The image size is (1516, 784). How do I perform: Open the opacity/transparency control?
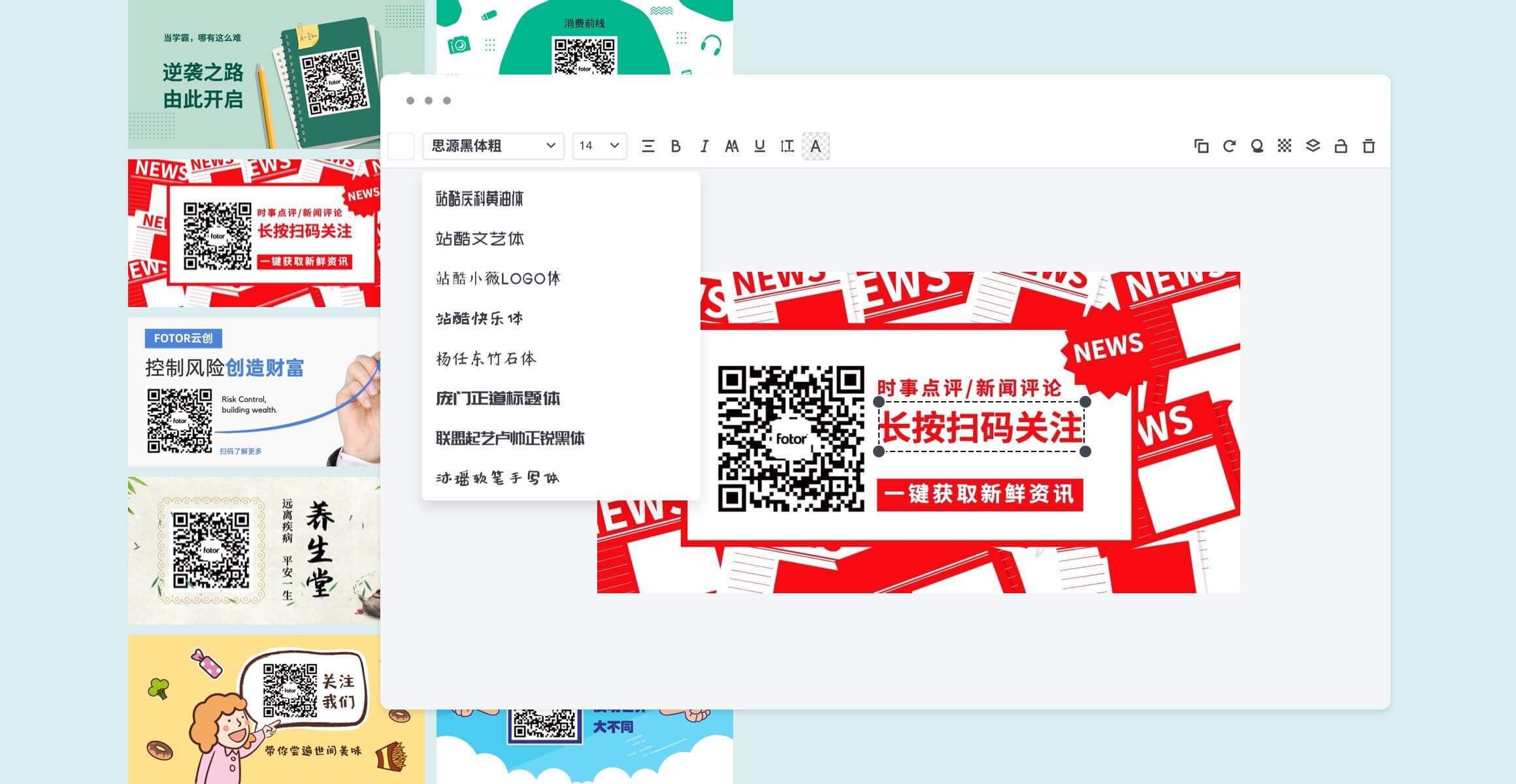click(1284, 146)
